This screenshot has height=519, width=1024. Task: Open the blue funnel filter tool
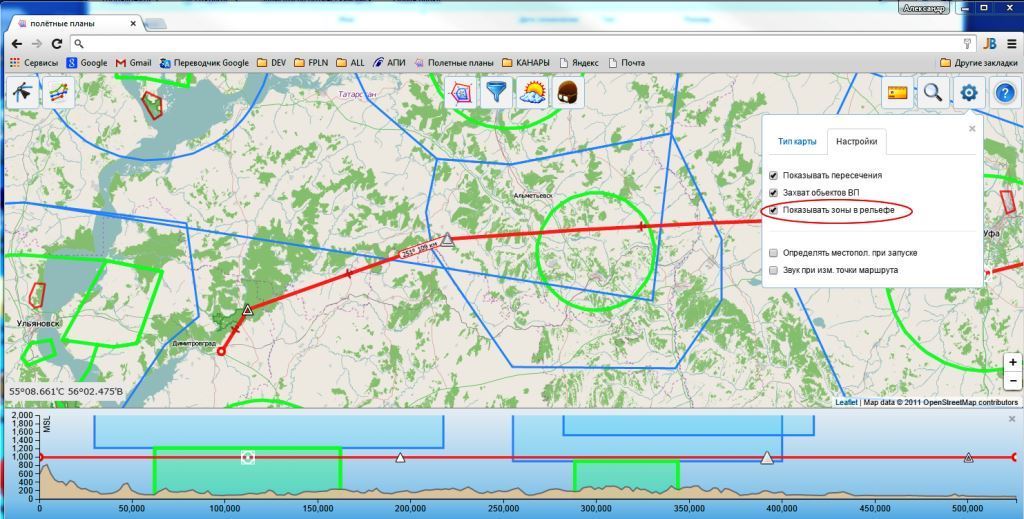(495, 93)
